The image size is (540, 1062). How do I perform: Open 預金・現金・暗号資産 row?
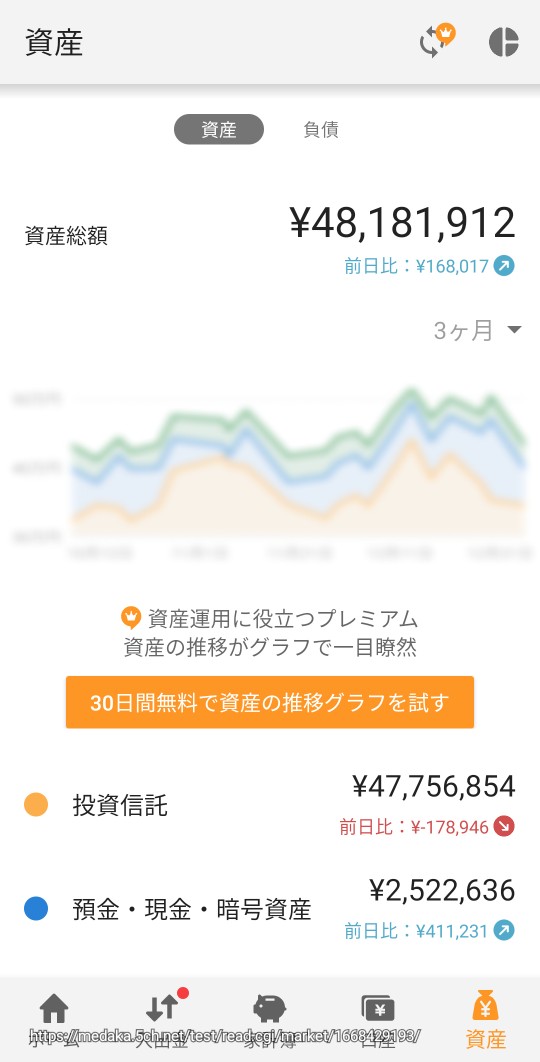click(x=270, y=910)
